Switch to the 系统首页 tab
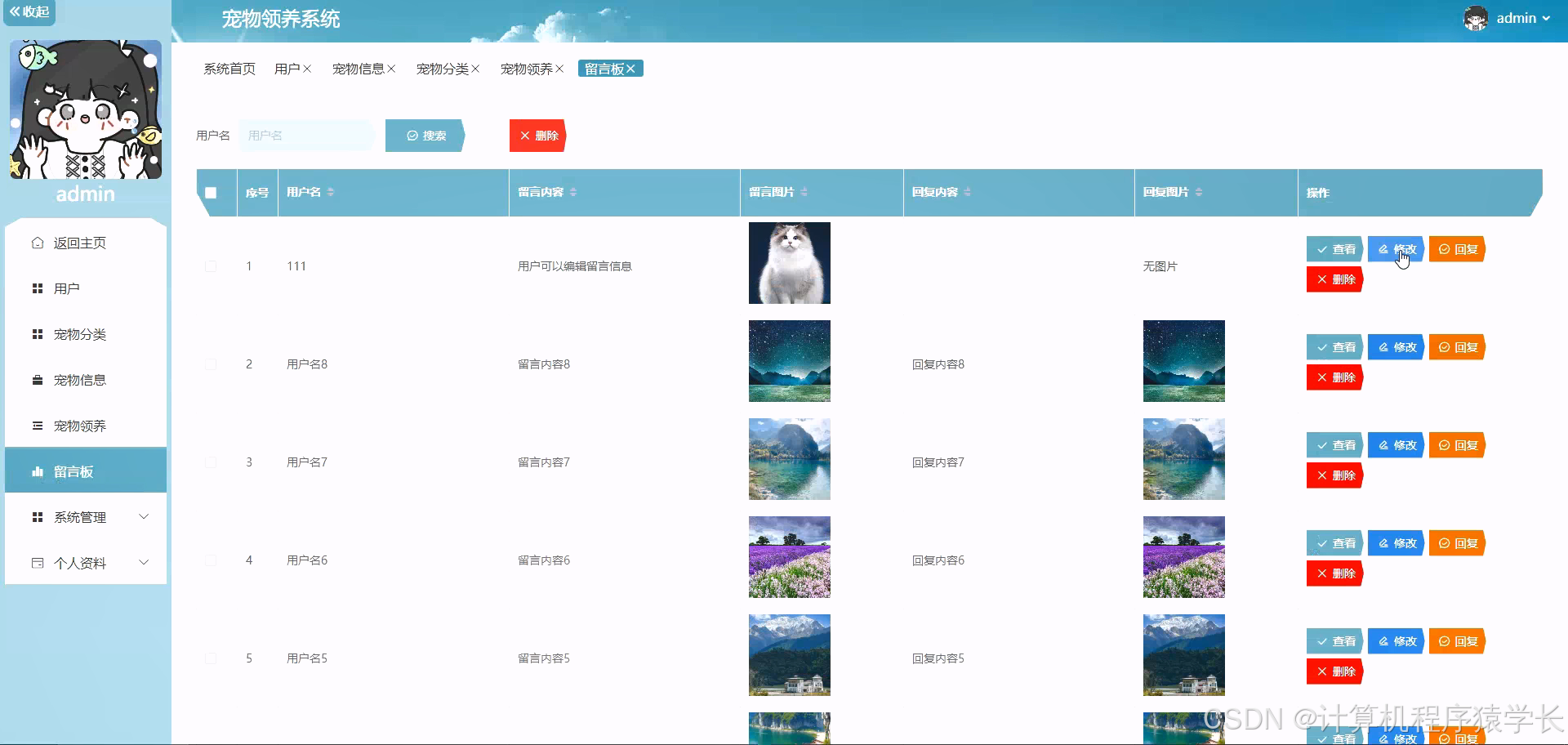 (x=229, y=69)
